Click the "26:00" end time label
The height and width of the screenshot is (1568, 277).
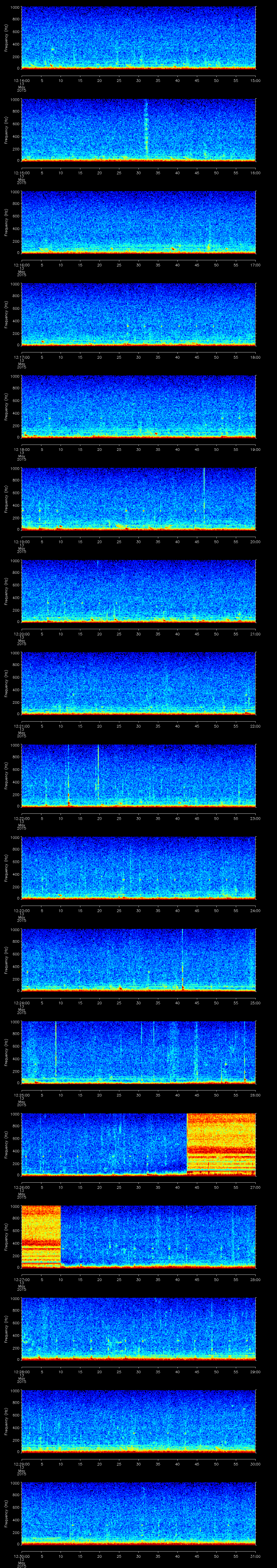point(256,1095)
